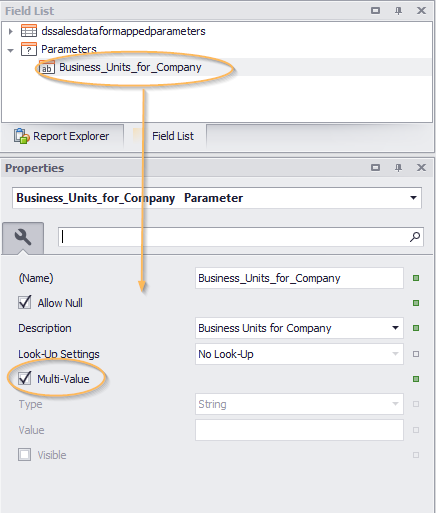This screenshot has width=436, height=513.
Task: Click the dssalesdataformappedparameters table icon
Action: coord(29,31)
